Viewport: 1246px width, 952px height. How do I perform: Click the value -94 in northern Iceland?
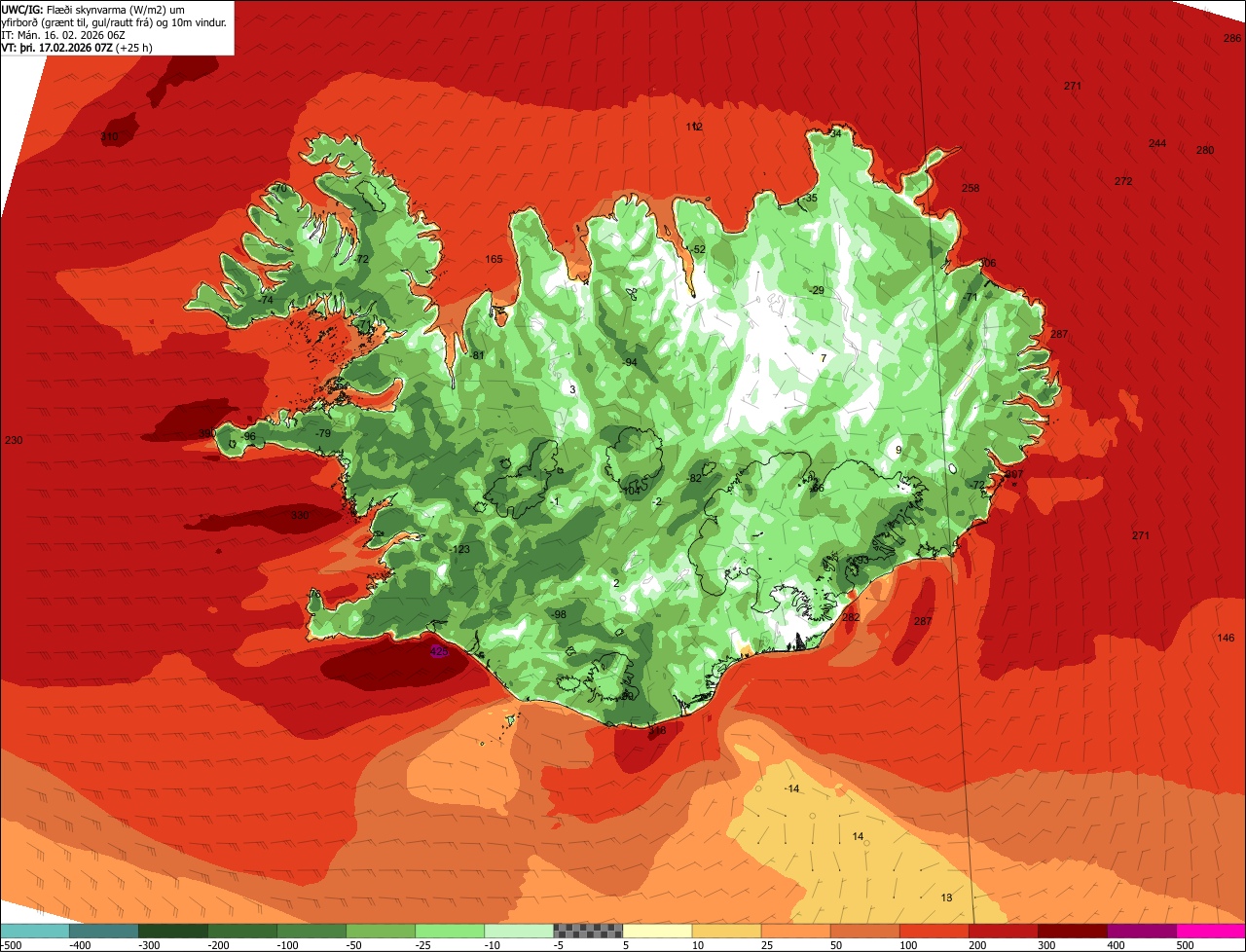(629, 362)
